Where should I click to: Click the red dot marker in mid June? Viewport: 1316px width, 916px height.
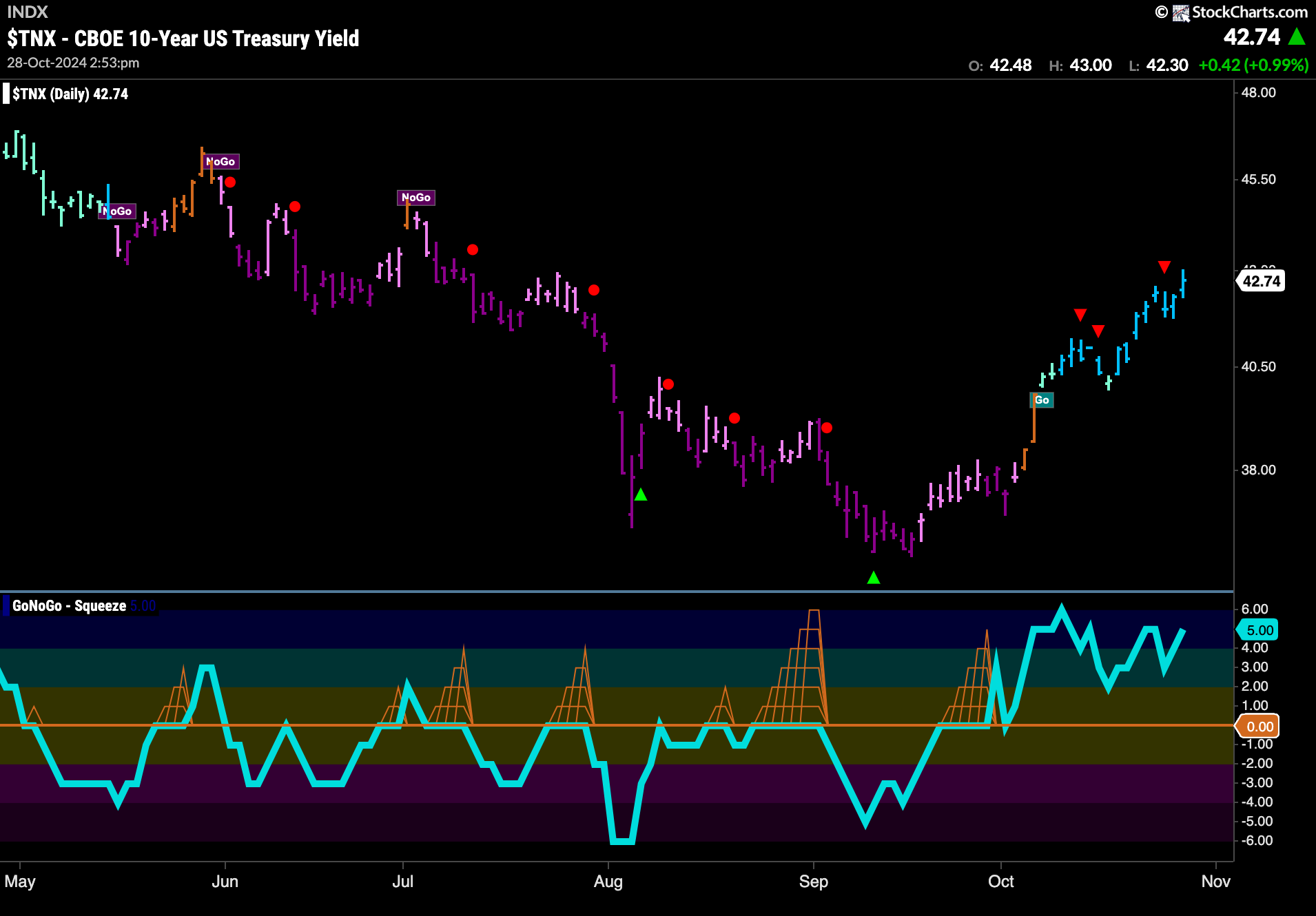[x=295, y=207]
